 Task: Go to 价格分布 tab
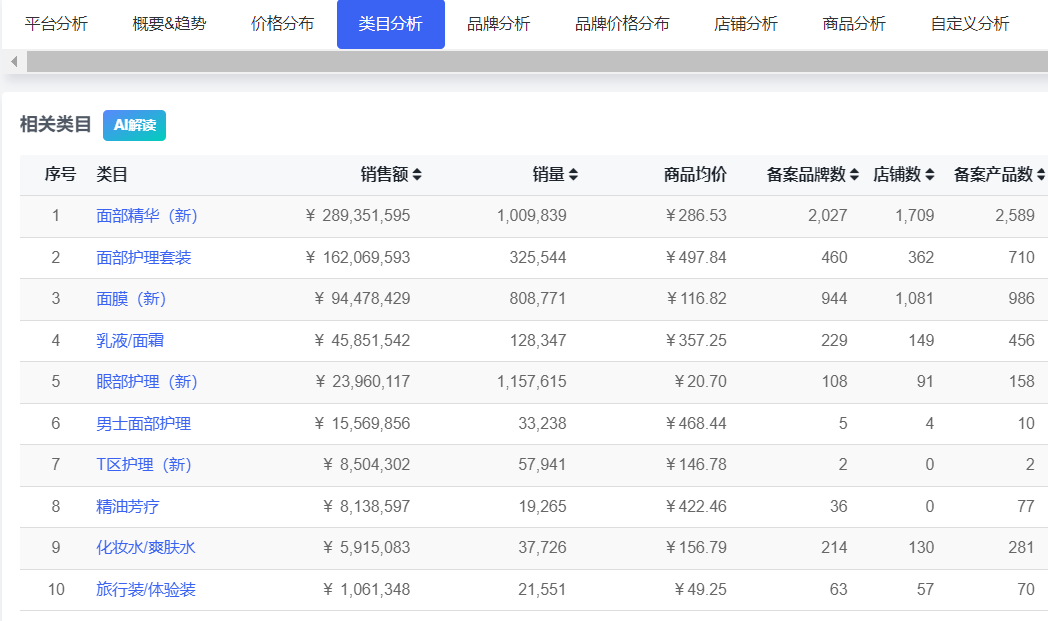(x=282, y=24)
